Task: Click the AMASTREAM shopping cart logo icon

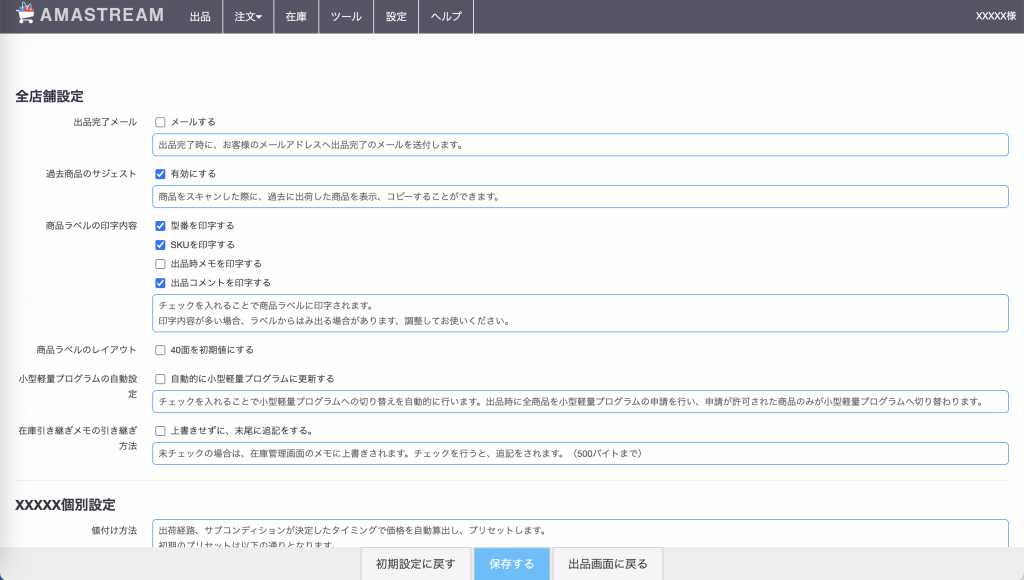Action: click(25, 14)
